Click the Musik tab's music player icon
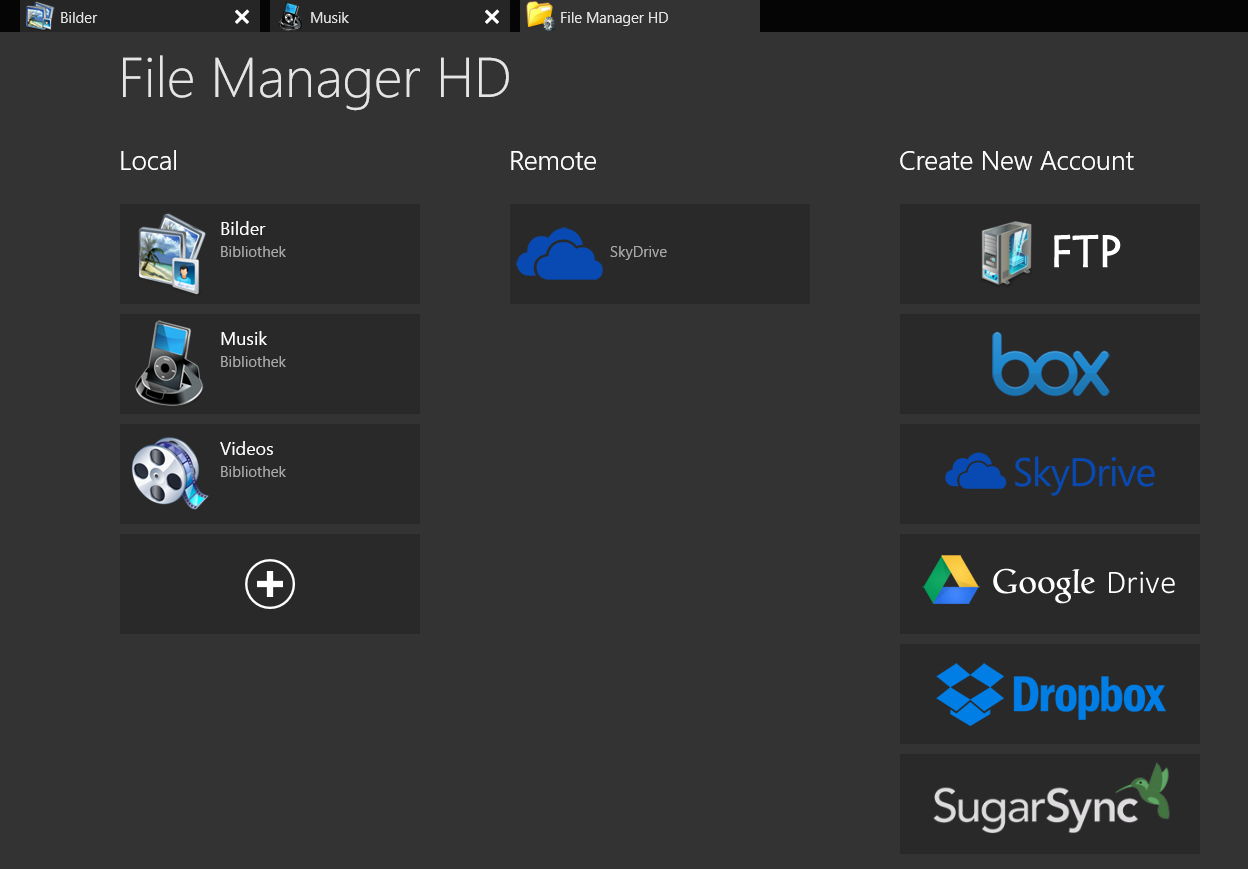 pyautogui.click(x=290, y=16)
